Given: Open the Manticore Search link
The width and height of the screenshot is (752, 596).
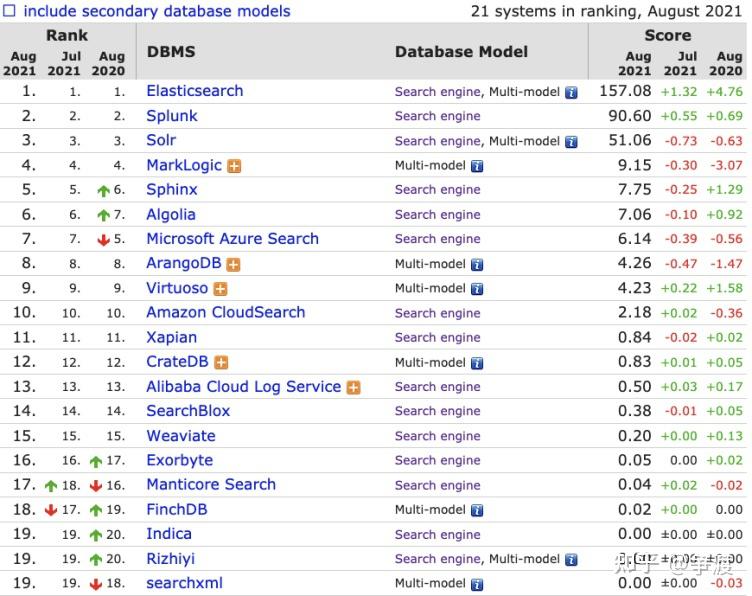Looking at the screenshot, I should (211, 485).
